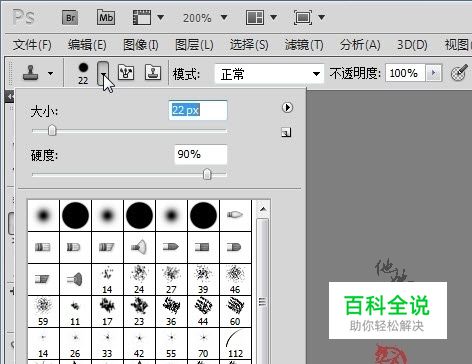Open the 滤镜(T) menu
Viewport: 472px width, 364px height.
click(304, 45)
